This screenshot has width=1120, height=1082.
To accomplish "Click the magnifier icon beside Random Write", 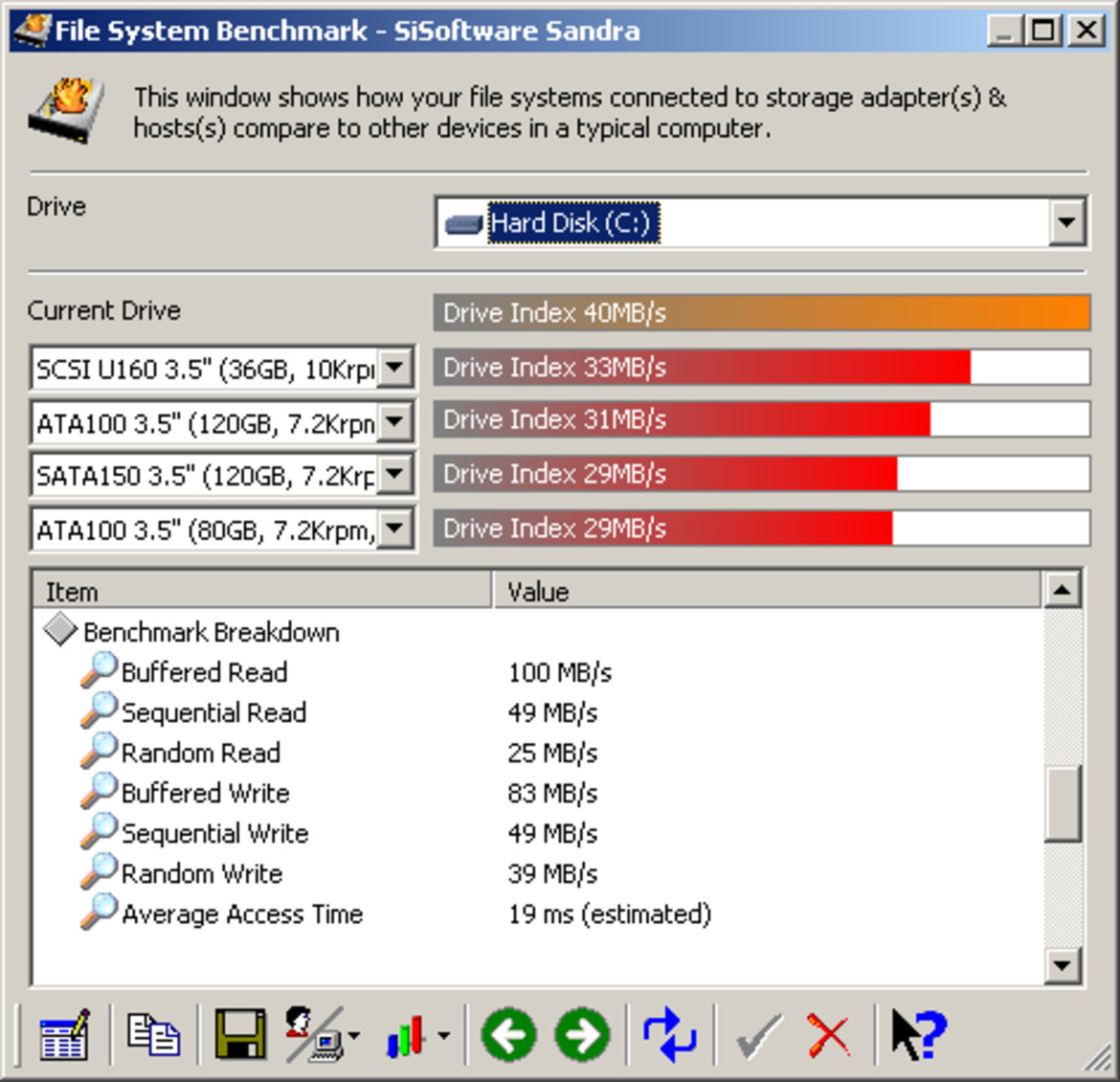I will (99, 872).
